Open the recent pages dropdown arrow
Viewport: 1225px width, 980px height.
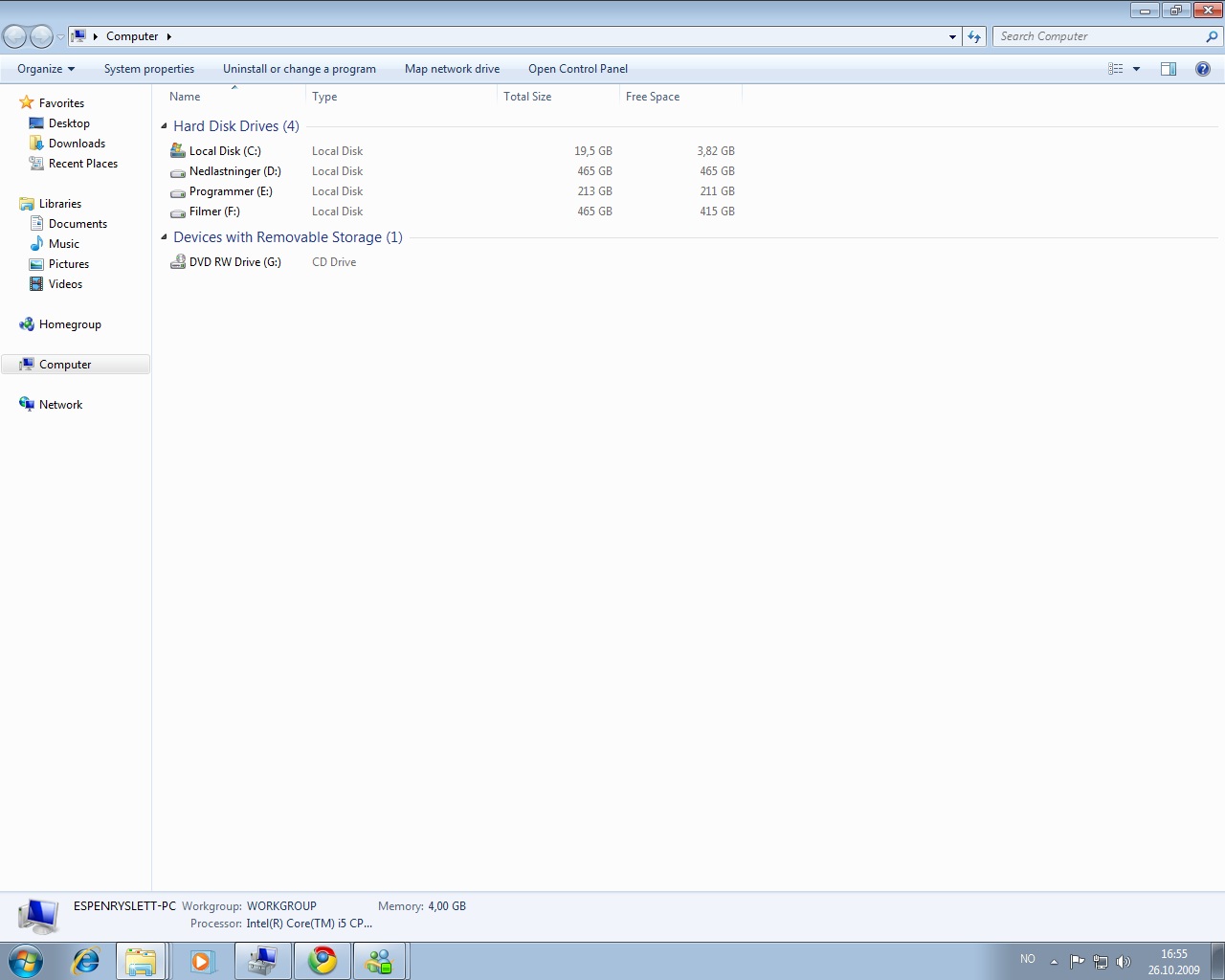click(60, 37)
